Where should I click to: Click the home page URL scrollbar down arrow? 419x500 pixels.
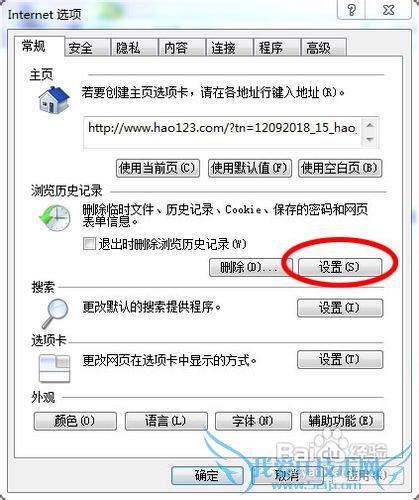tap(370, 139)
